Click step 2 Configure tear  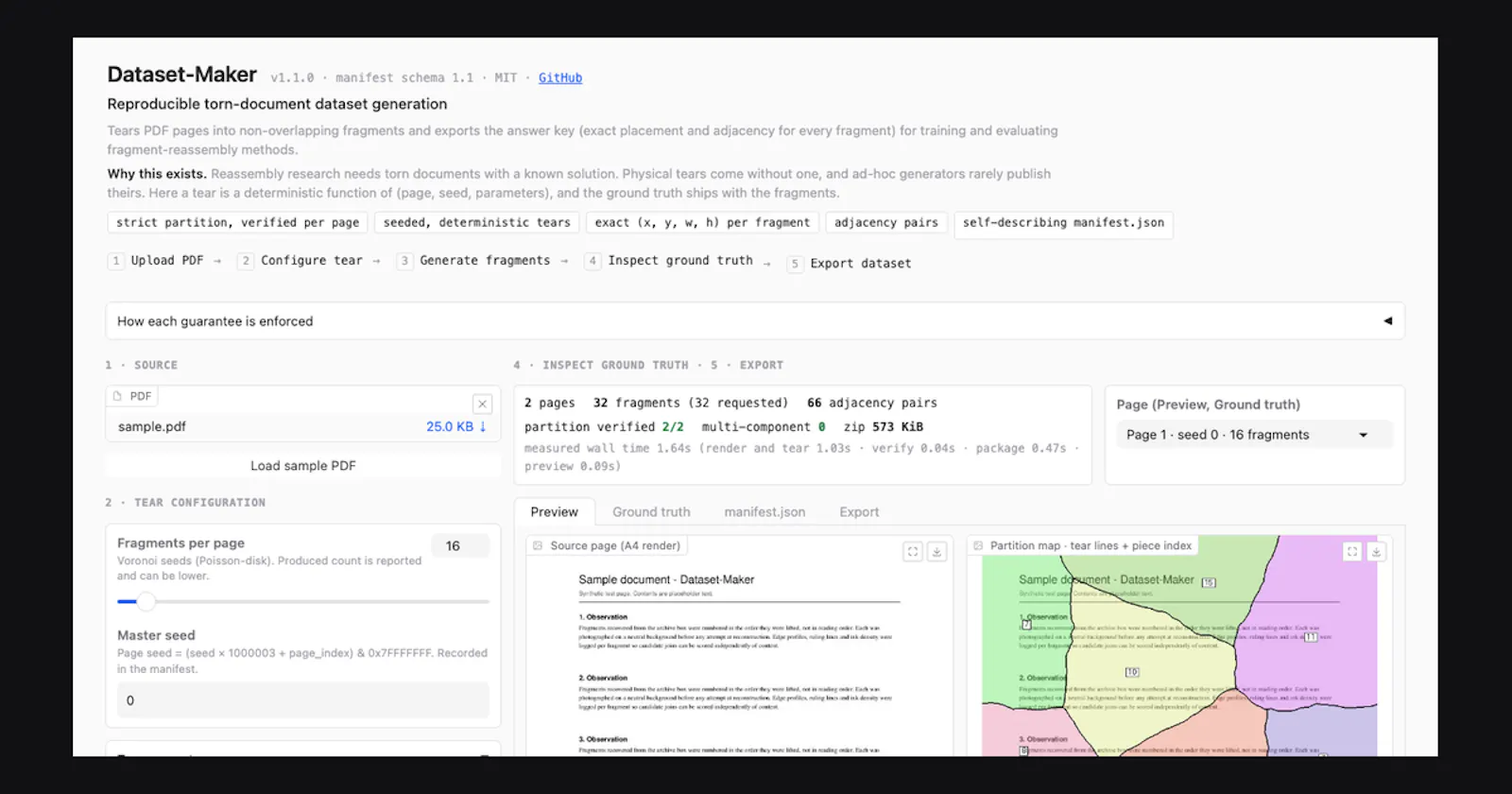301,261
